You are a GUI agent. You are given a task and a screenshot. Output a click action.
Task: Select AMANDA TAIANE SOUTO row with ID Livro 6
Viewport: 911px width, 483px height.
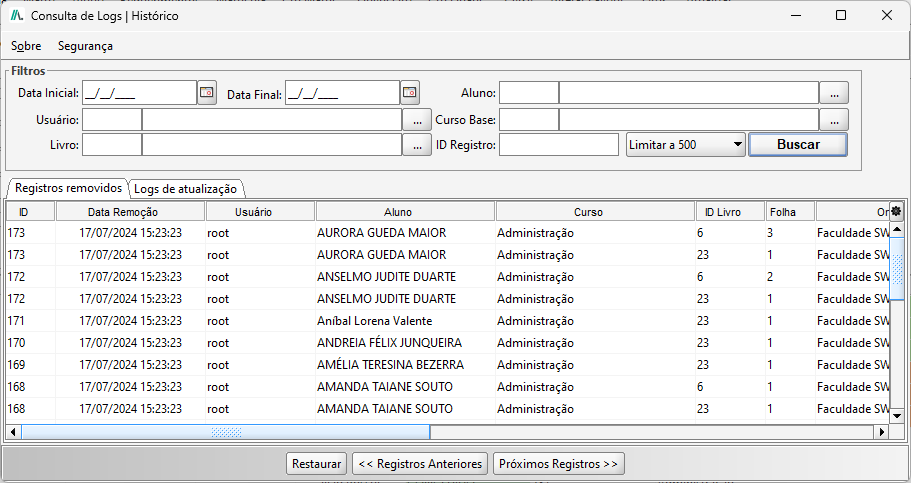click(x=448, y=387)
